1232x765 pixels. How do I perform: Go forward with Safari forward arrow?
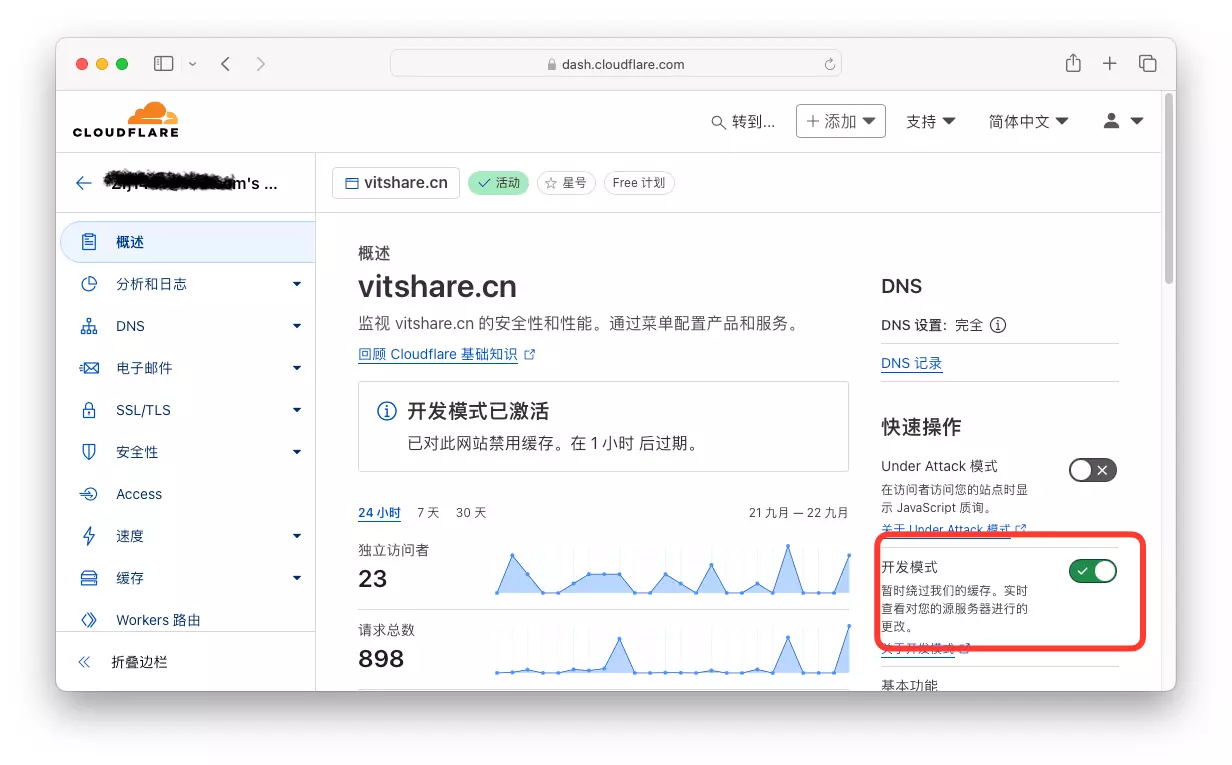(x=261, y=64)
